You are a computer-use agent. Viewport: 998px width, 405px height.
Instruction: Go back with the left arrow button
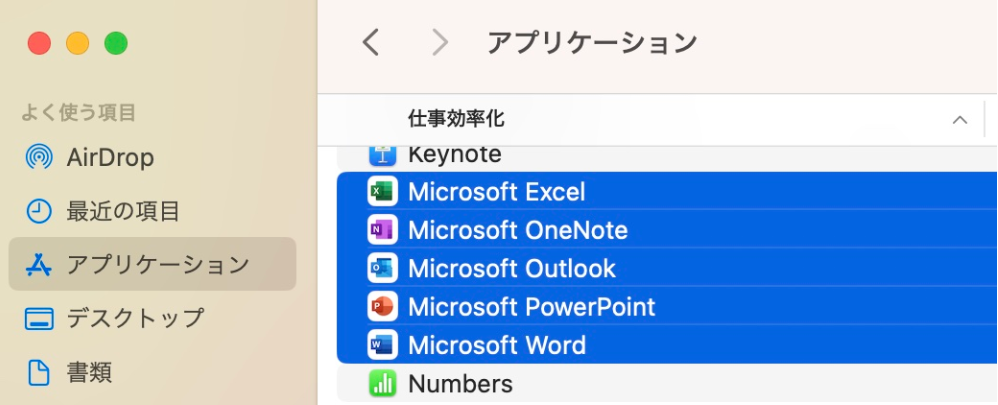pyautogui.click(x=371, y=42)
